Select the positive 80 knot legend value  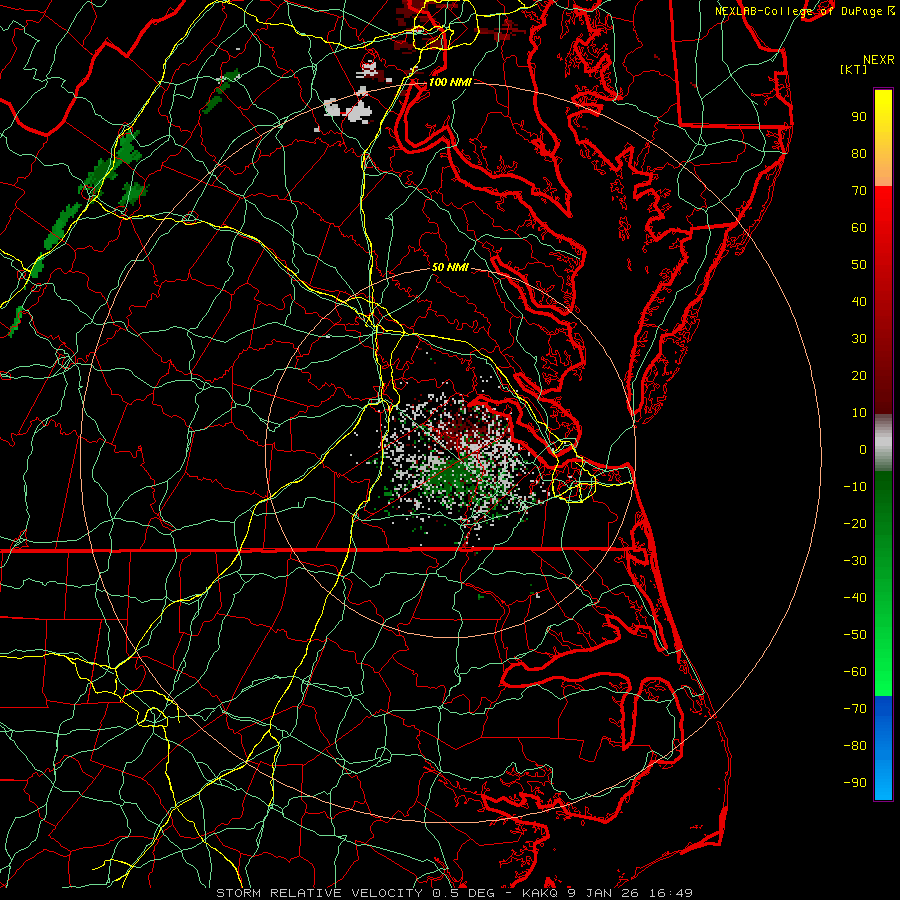coord(859,153)
